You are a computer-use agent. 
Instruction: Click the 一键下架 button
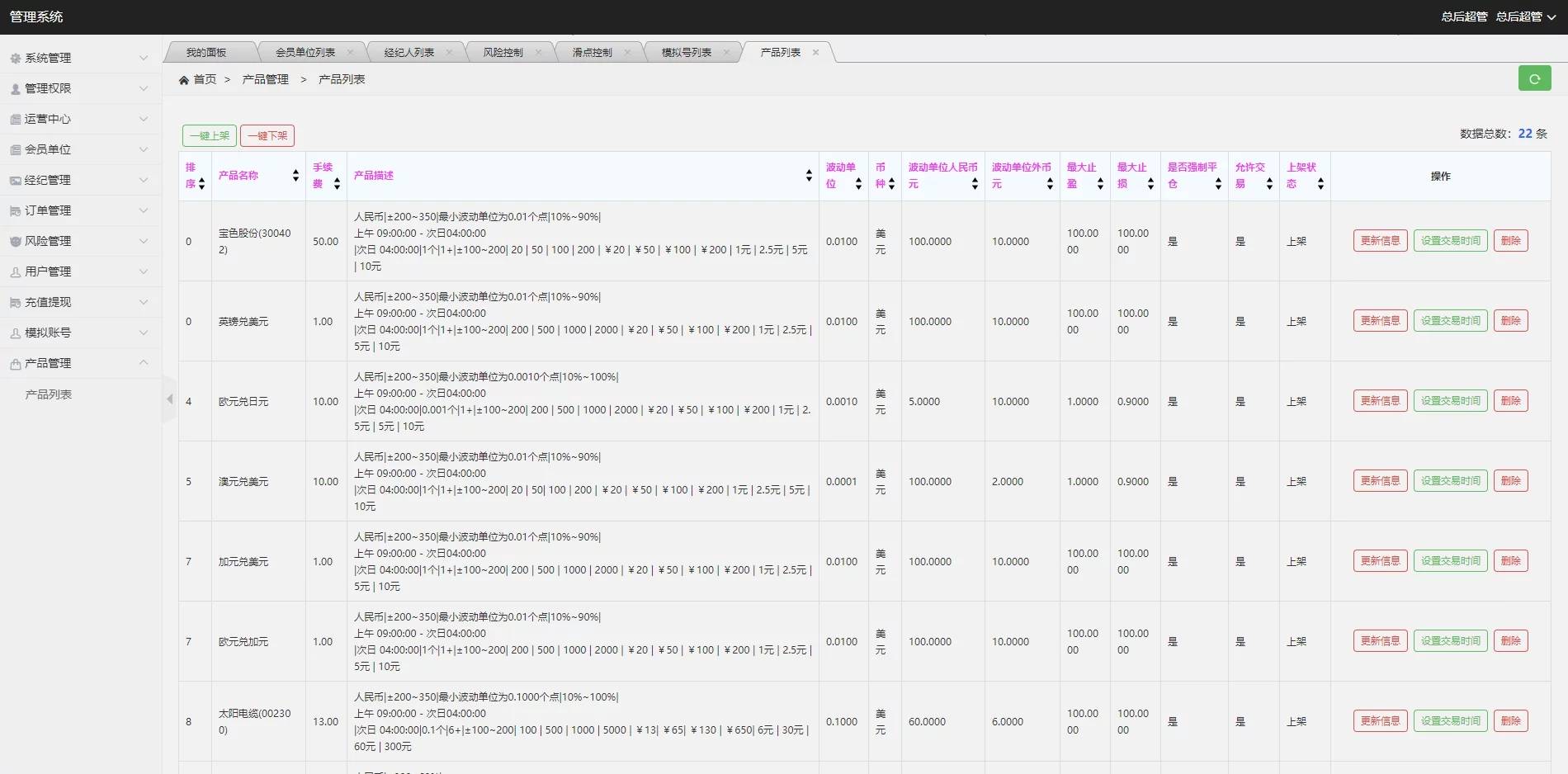(267, 135)
